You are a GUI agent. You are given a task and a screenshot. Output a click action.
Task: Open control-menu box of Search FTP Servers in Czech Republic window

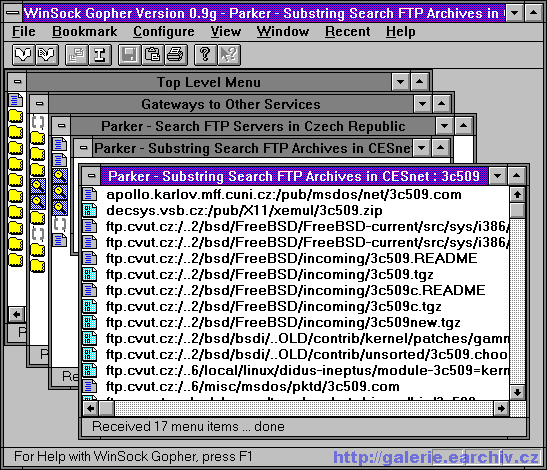coord(61,126)
